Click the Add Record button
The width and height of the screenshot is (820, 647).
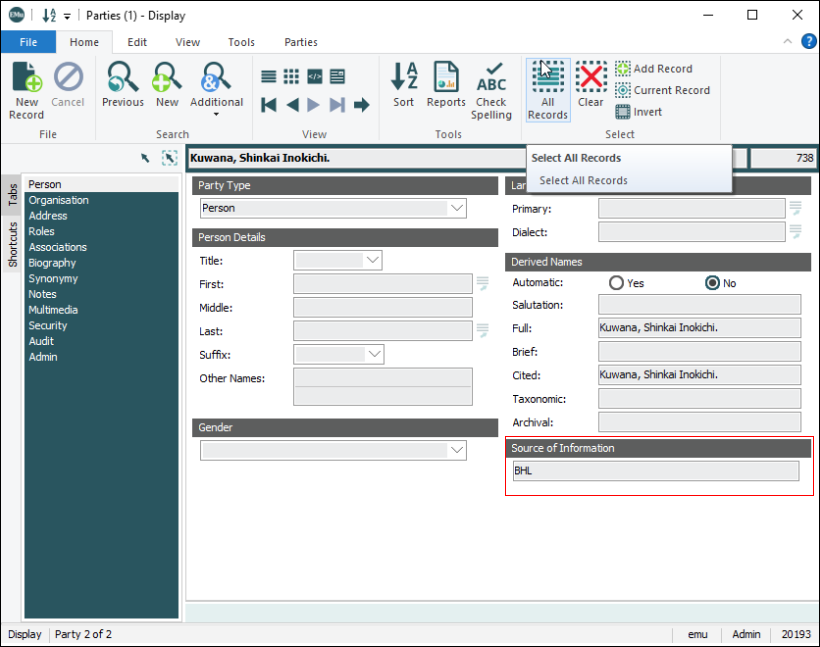(x=654, y=69)
